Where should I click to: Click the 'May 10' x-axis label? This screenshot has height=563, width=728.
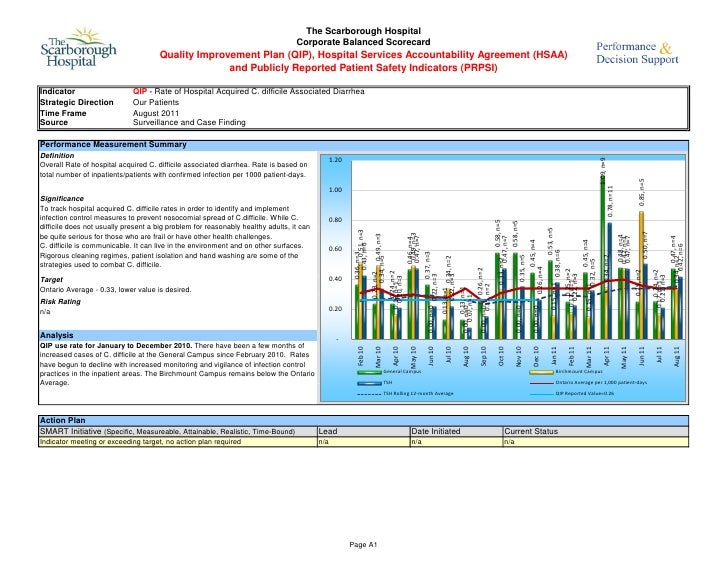(x=413, y=356)
